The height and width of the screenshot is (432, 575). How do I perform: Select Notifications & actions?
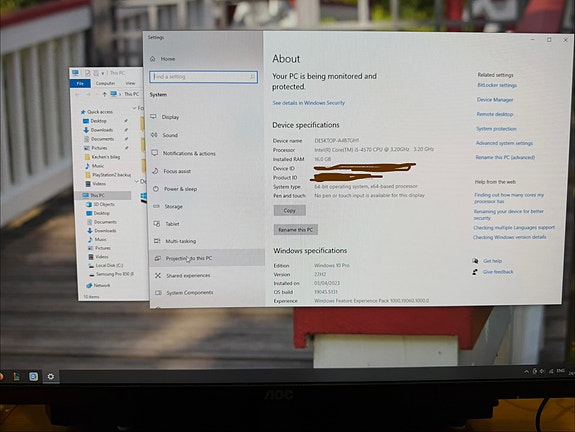(x=189, y=153)
